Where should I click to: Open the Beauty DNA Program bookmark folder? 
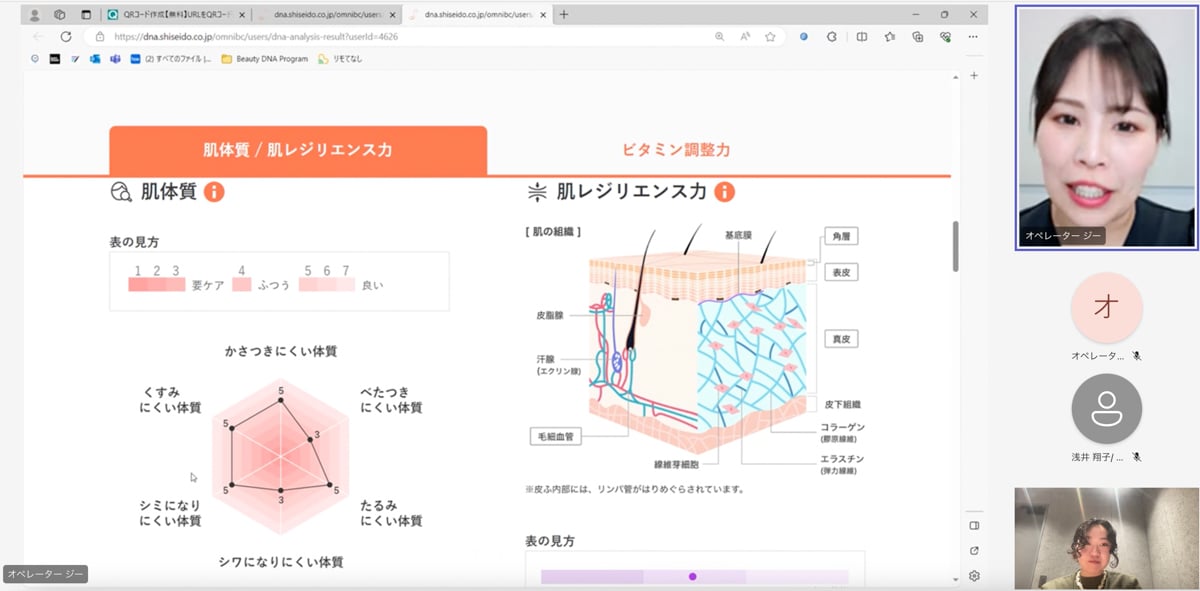click(x=264, y=59)
